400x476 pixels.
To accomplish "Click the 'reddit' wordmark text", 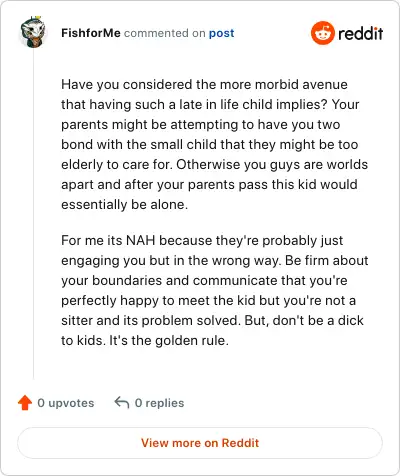I will 360,34.
